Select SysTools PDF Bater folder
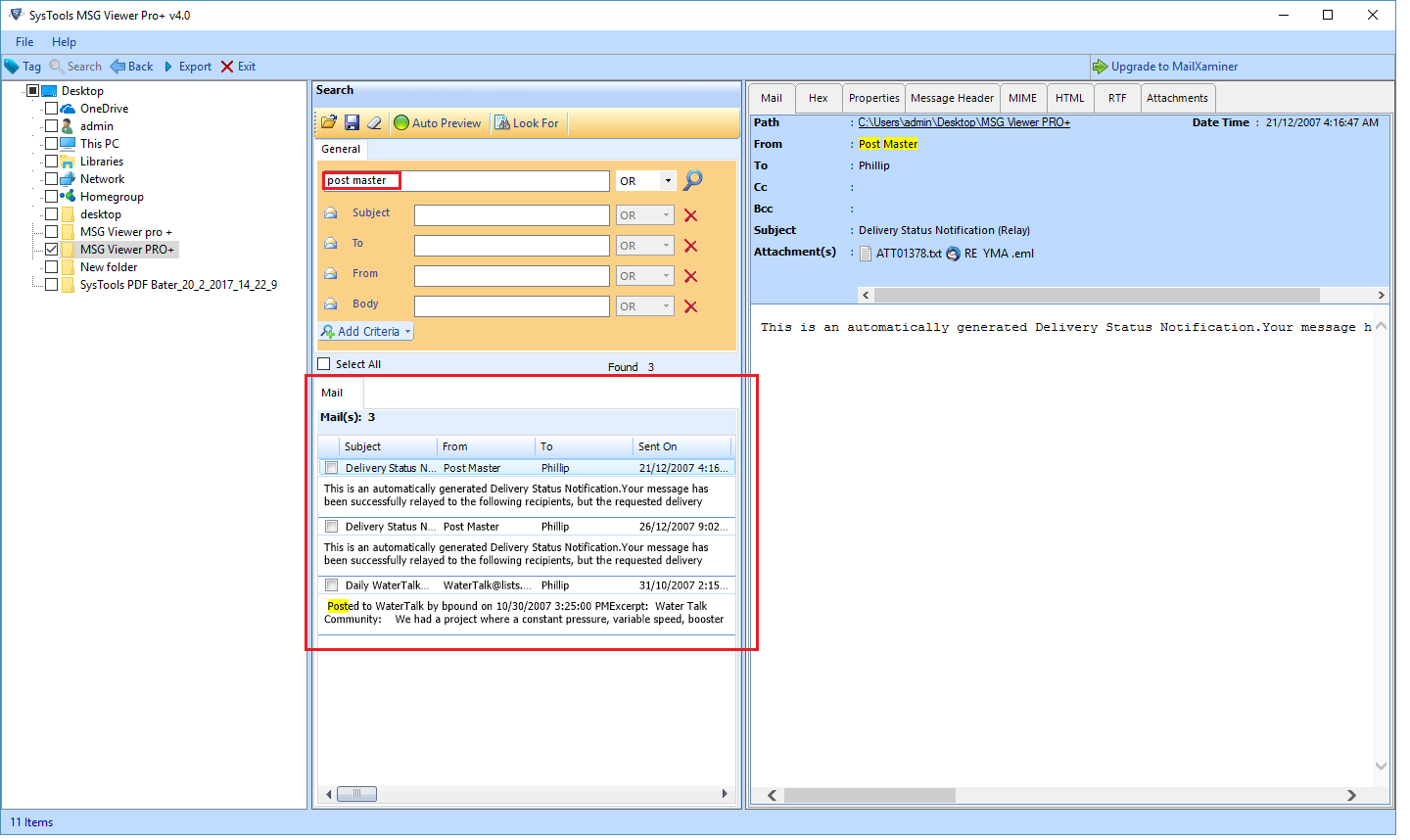Viewport: 1410px width, 840px height. pyautogui.click(x=178, y=285)
